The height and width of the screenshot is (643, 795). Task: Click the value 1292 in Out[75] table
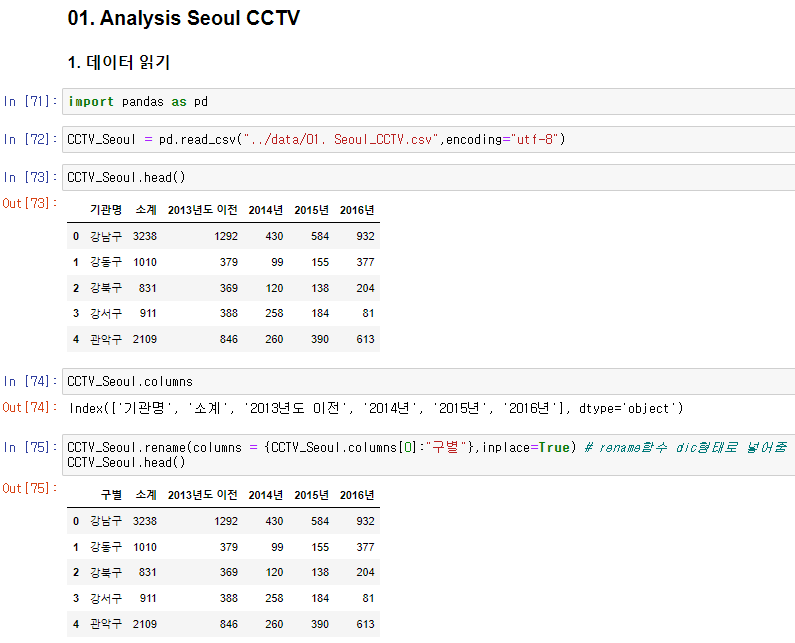coord(226,521)
